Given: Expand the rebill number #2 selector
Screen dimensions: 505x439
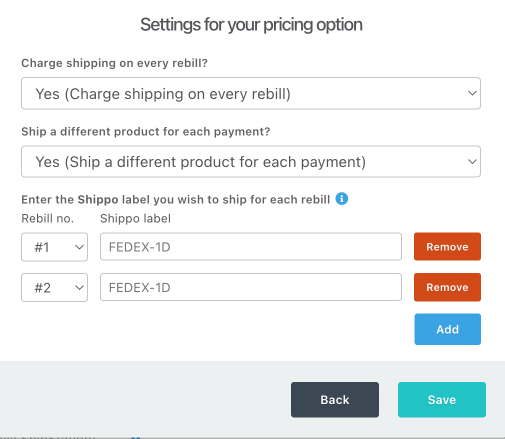Looking at the screenshot, I should pos(55,288).
